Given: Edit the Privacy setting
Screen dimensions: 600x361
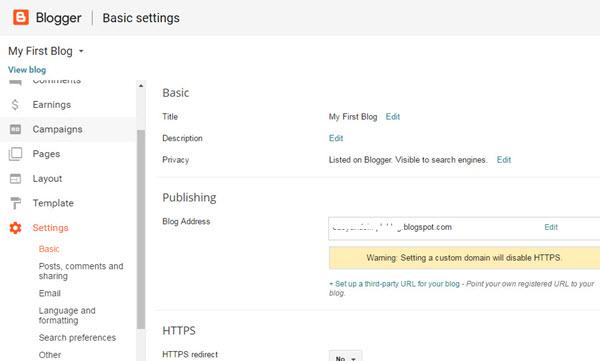Looking at the screenshot, I should pyautogui.click(x=504, y=160).
